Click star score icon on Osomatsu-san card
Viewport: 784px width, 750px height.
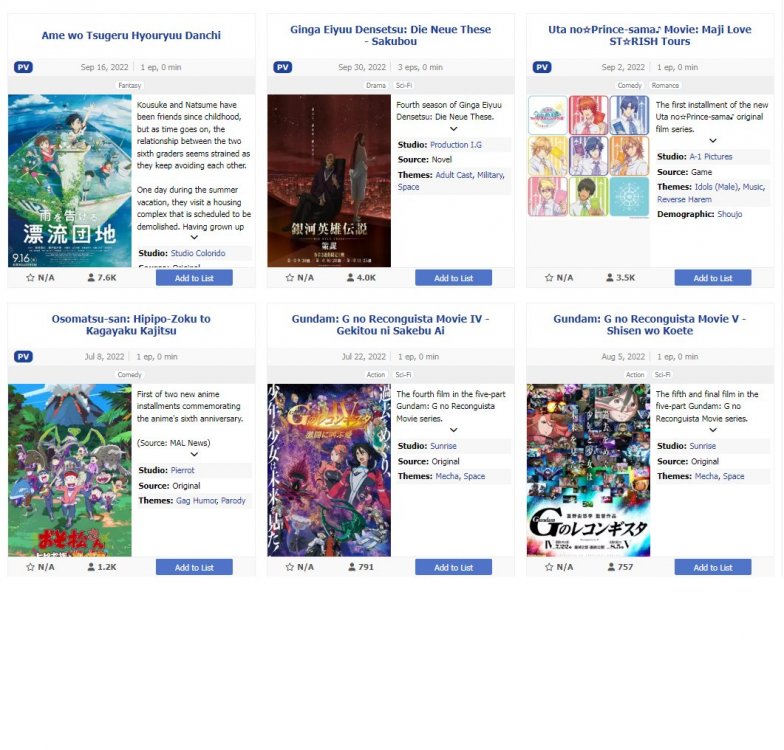30,567
